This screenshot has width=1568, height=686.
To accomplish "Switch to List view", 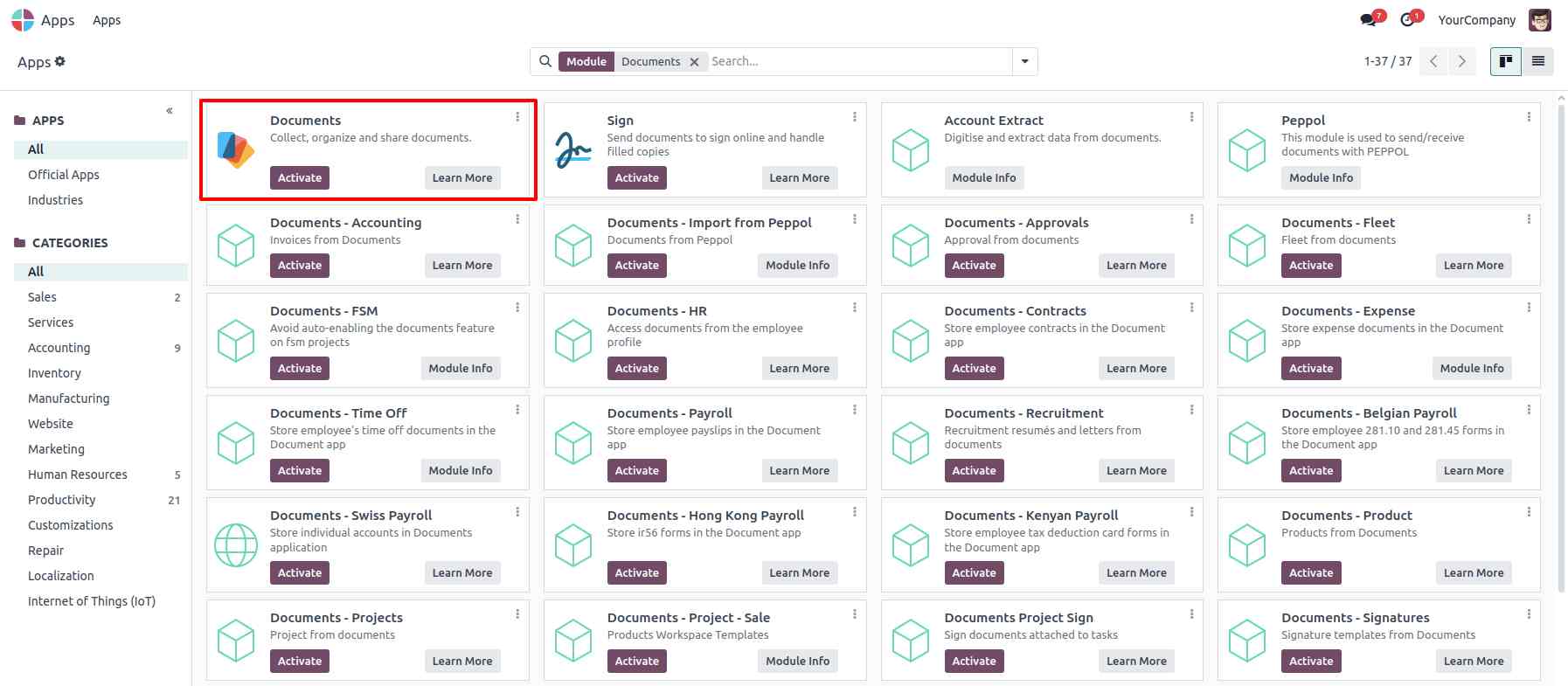I will pos(1537,61).
